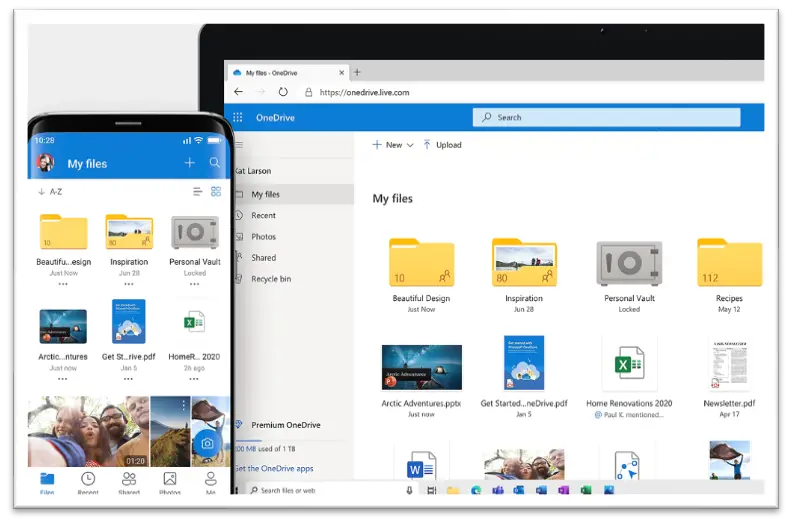This screenshot has height=522, width=791.
Task: Select My files in the web sidebar
Action: pyautogui.click(x=294, y=194)
